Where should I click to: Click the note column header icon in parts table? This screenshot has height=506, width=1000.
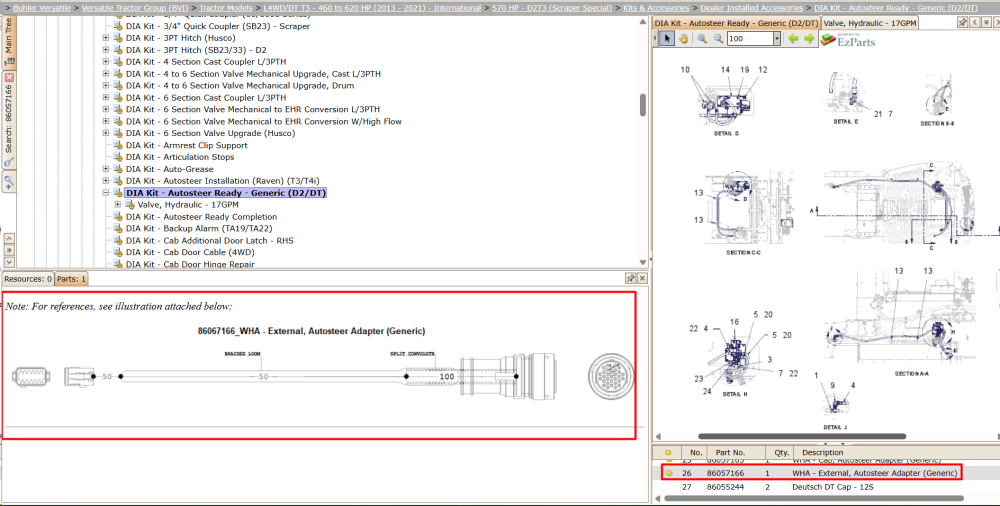pos(668,452)
